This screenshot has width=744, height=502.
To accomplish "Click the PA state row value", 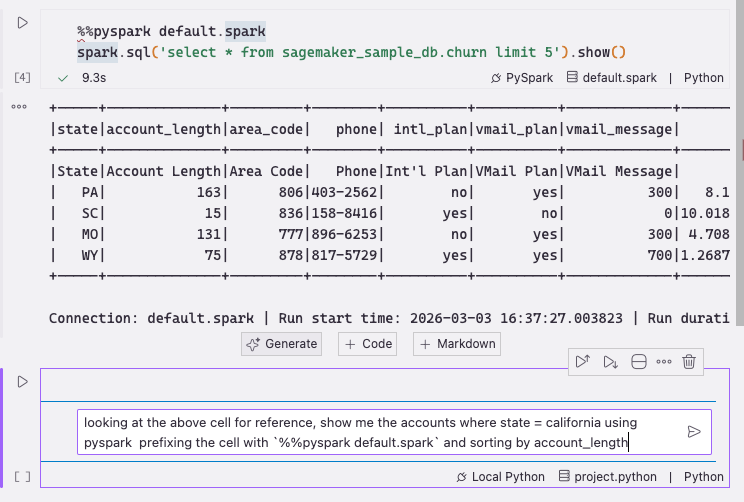I will pyautogui.click(x=90, y=192).
